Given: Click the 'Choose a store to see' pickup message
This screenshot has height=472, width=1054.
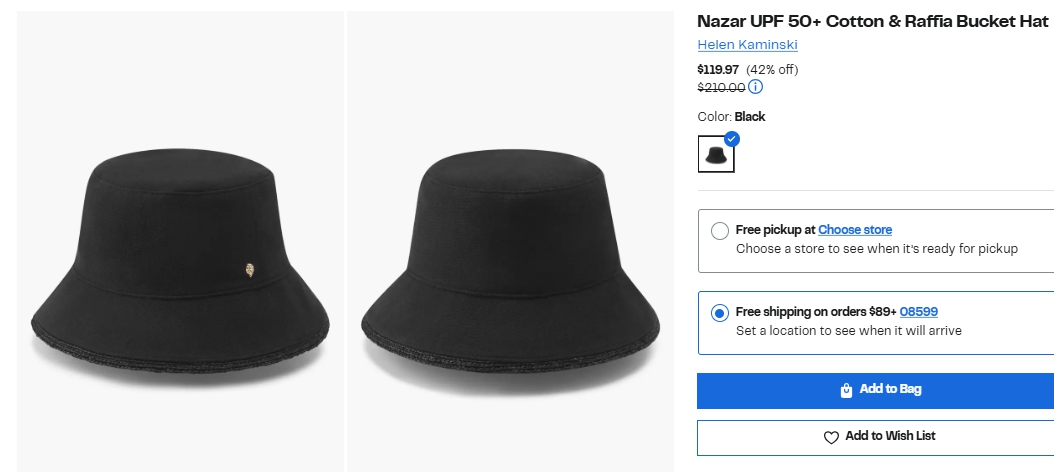Looking at the screenshot, I should pos(876,248).
